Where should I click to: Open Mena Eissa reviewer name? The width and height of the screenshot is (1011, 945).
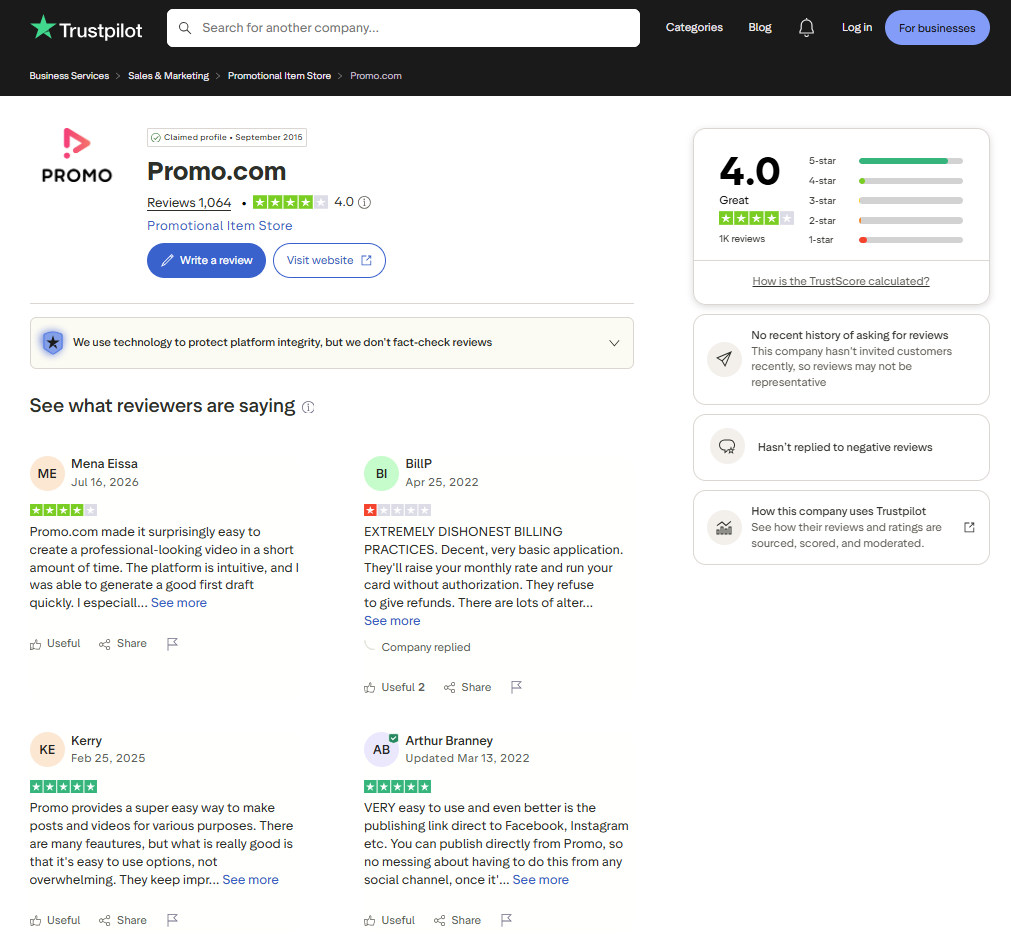(104, 463)
